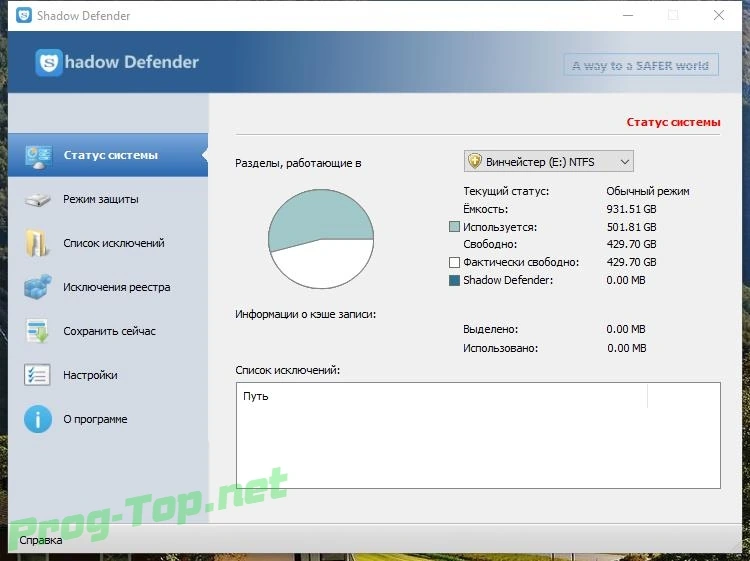Image resolution: width=750 pixels, height=561 pixels.
Task: Click the 'A way to a SAFER world' banner
Action: click(x=641, y=65)
